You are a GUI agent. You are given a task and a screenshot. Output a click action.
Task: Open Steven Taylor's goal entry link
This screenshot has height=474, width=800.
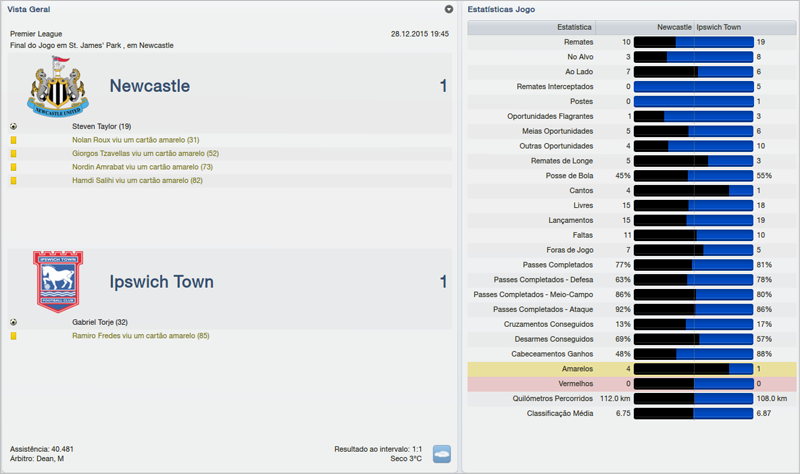click(101, 127)
